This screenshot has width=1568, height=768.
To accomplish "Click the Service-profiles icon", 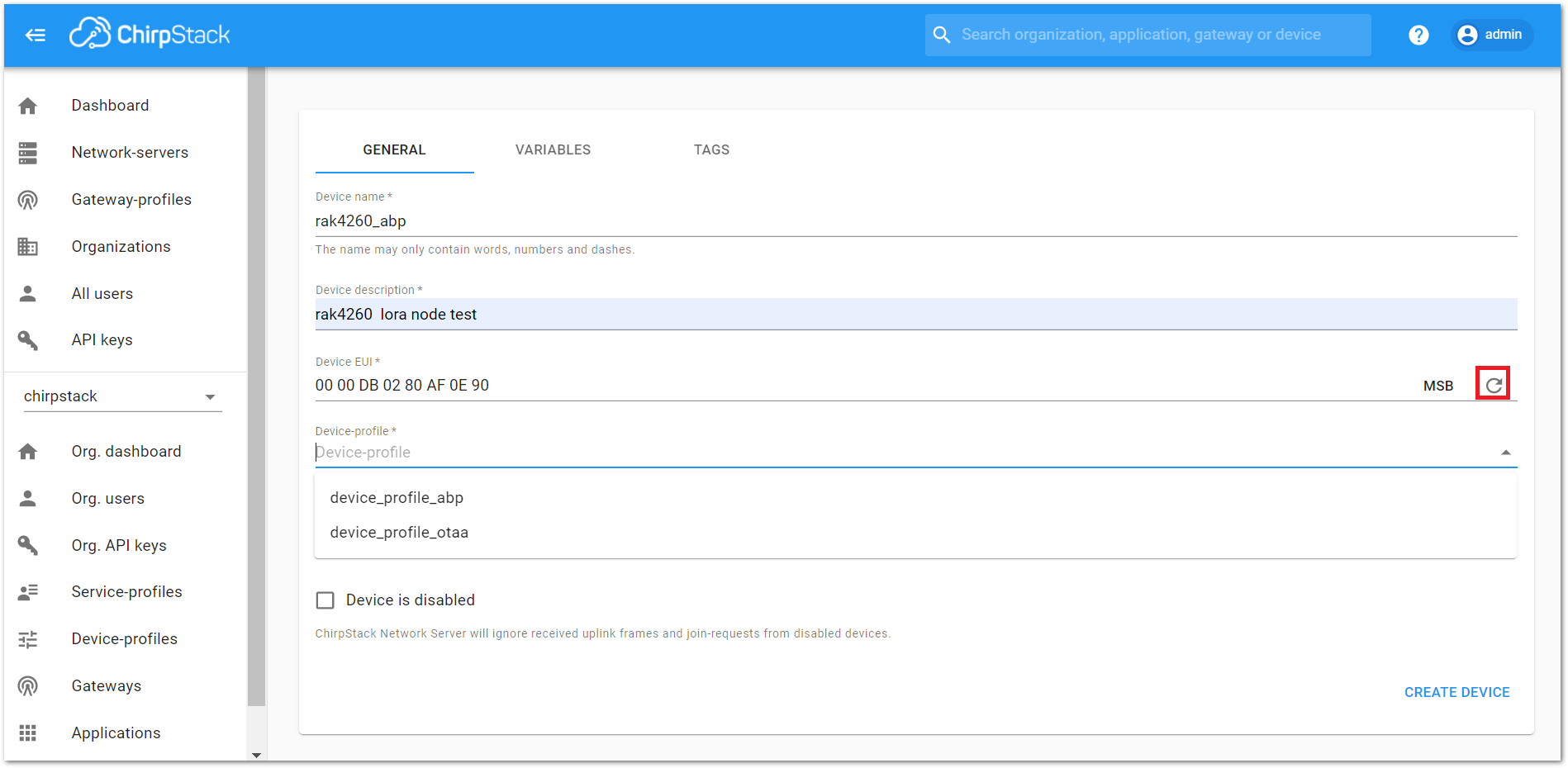I will point(28,592).
